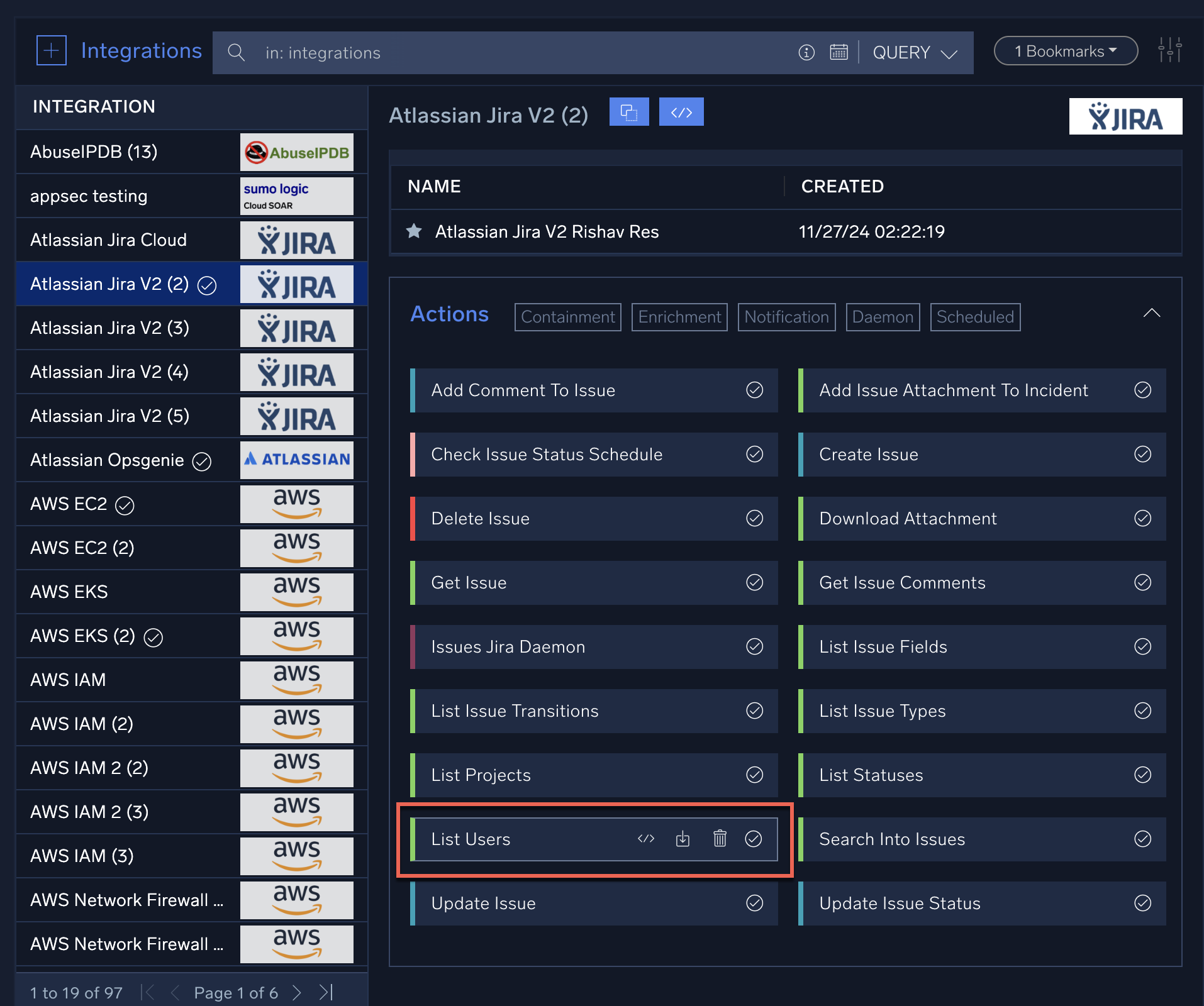This screenshot has width=1204, height=1006.
Task: Open the info icon in search bar
Action: 806,52
